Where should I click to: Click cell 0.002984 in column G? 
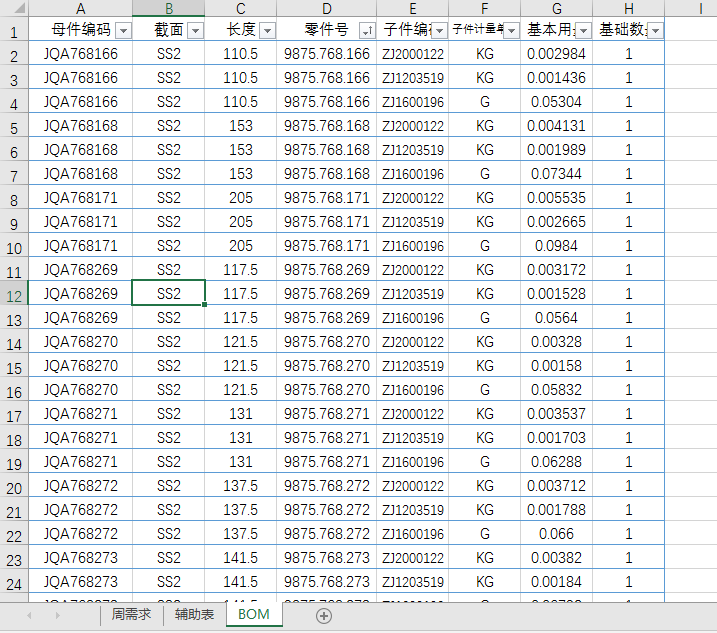pyautogui.click(x=556, y=54)
